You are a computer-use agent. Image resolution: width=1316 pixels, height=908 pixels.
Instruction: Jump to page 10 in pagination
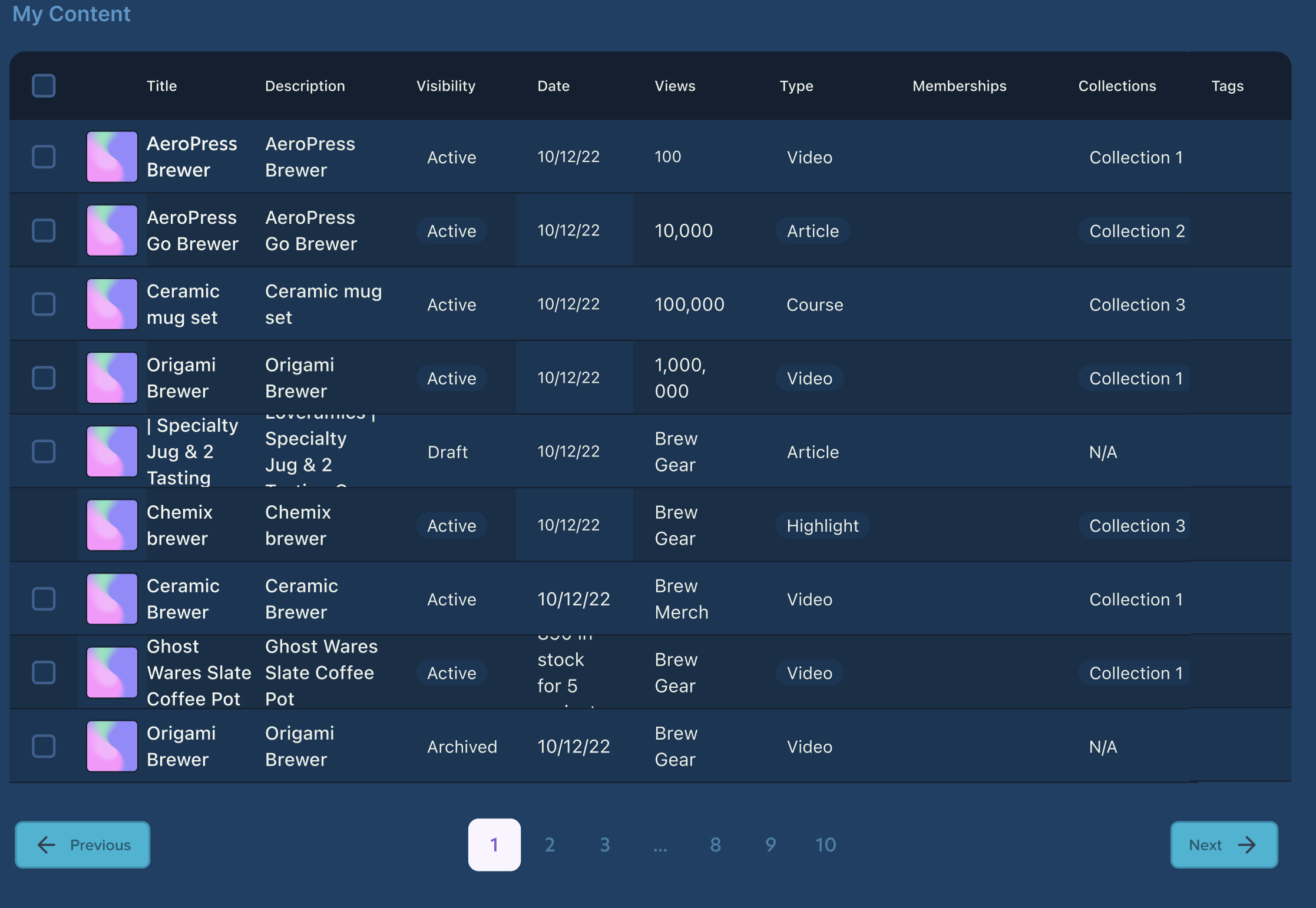[x=826, y=845]
